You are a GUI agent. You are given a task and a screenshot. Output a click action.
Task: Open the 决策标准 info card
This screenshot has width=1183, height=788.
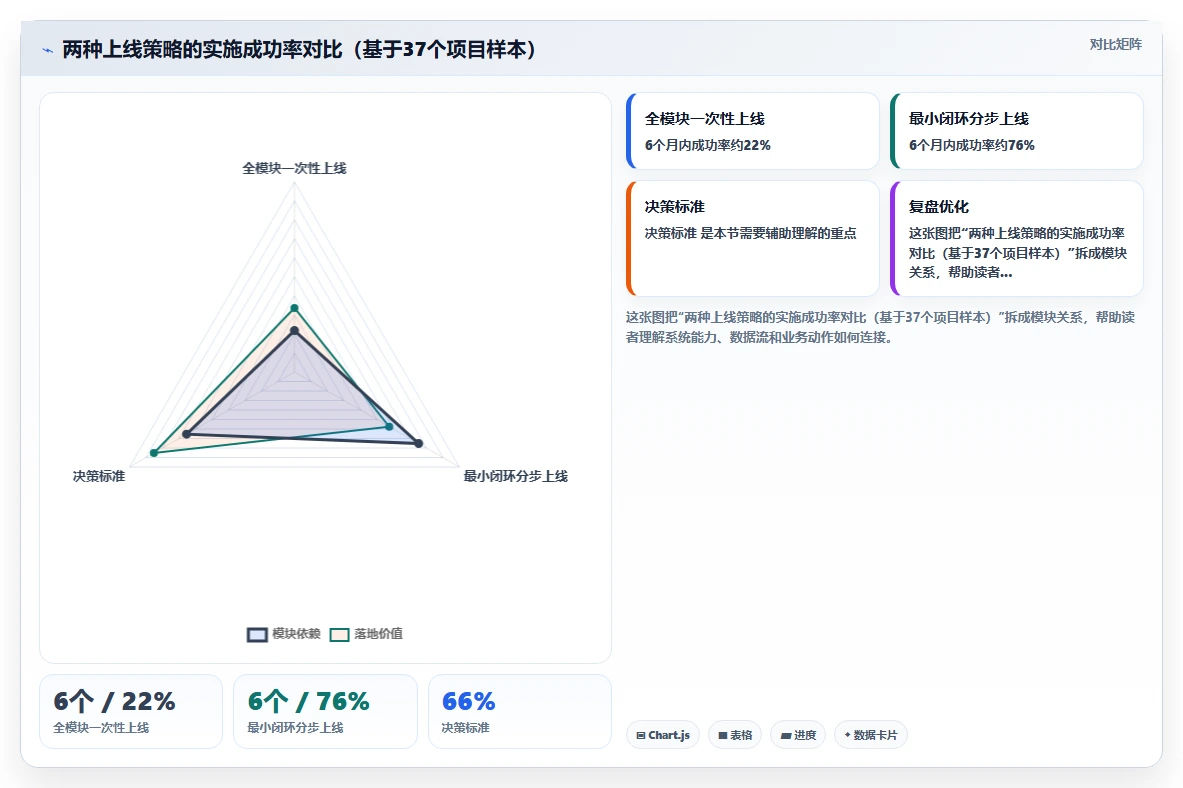click(753, 239)
